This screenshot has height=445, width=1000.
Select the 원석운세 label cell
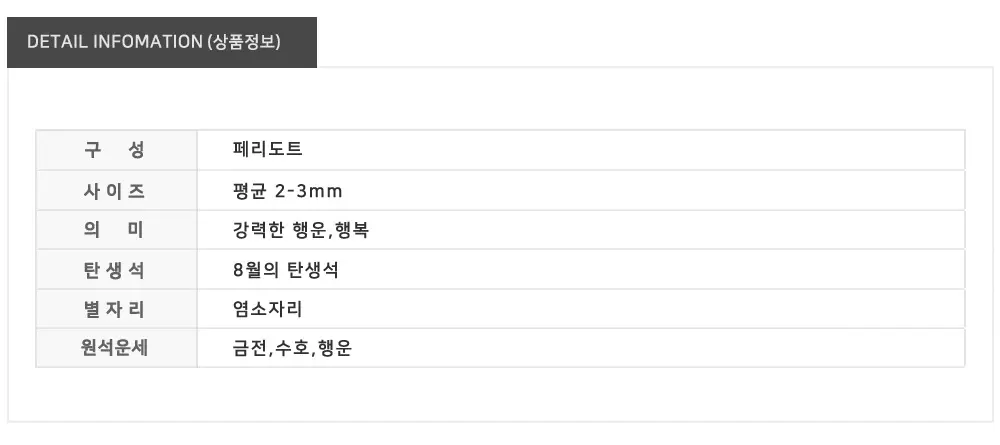click(116, 349)
